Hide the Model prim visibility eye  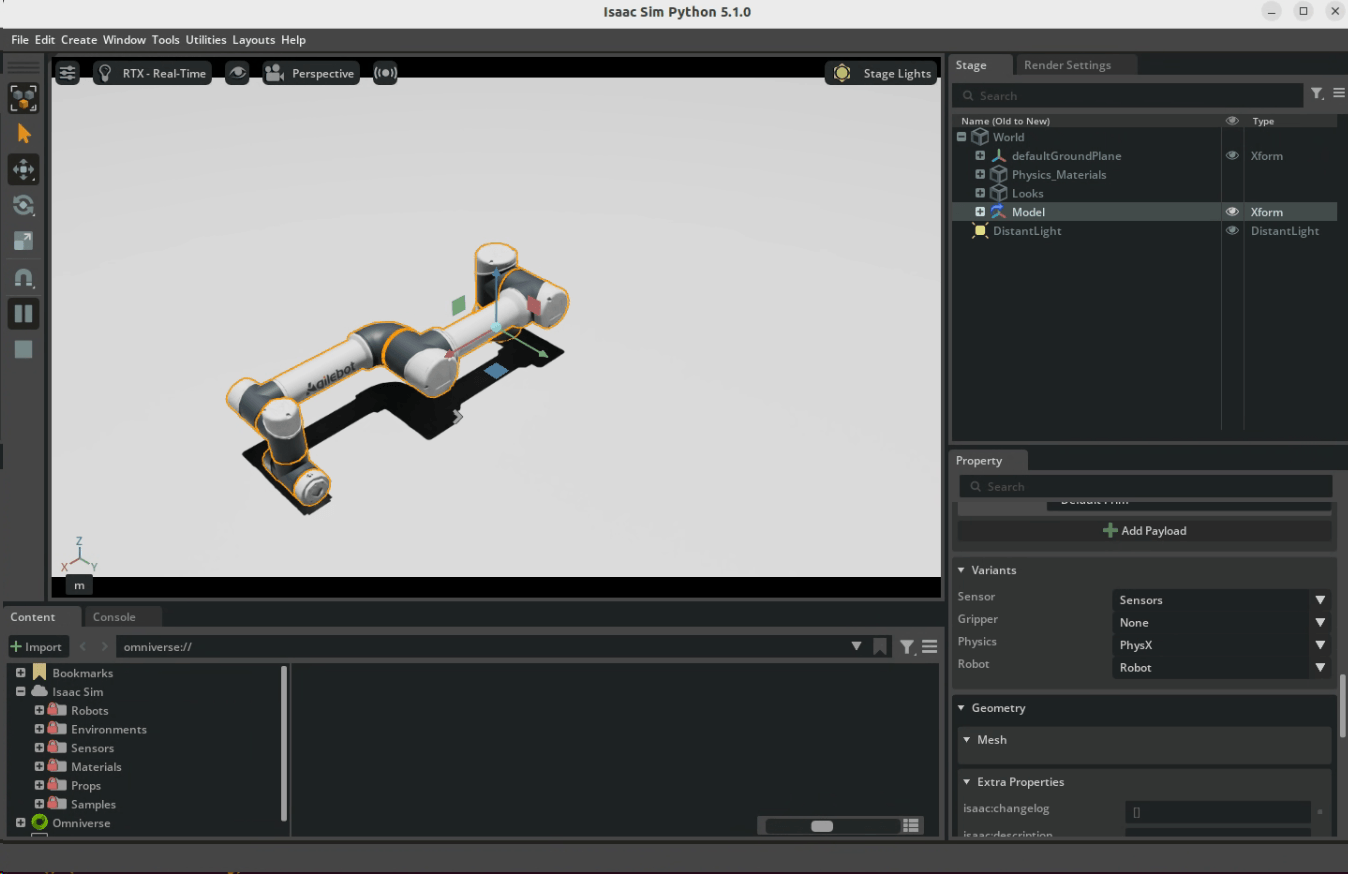(x=1232, y=212)
